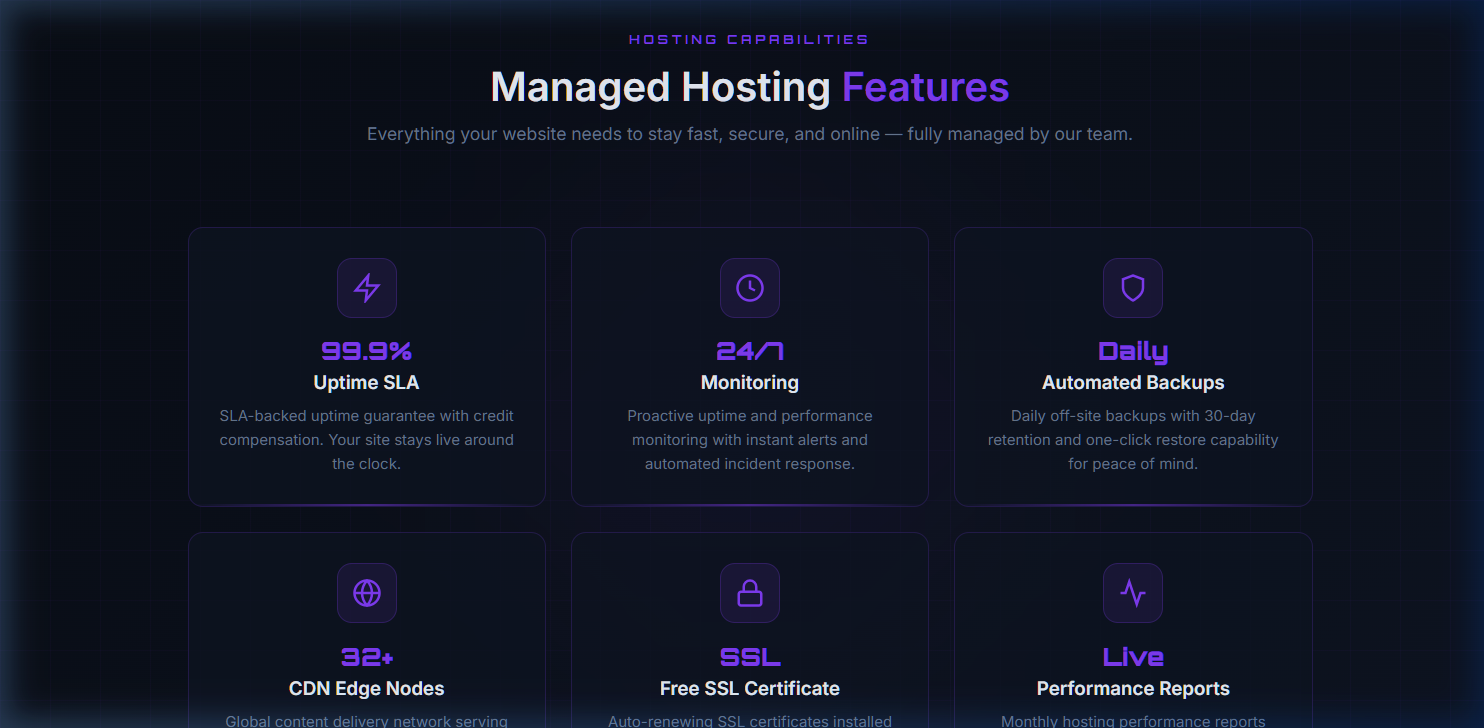The width and height of the screenshot is (1484, 728).
Task: Click the 'Uptime SLA' card title
Action: pos(367,382)
